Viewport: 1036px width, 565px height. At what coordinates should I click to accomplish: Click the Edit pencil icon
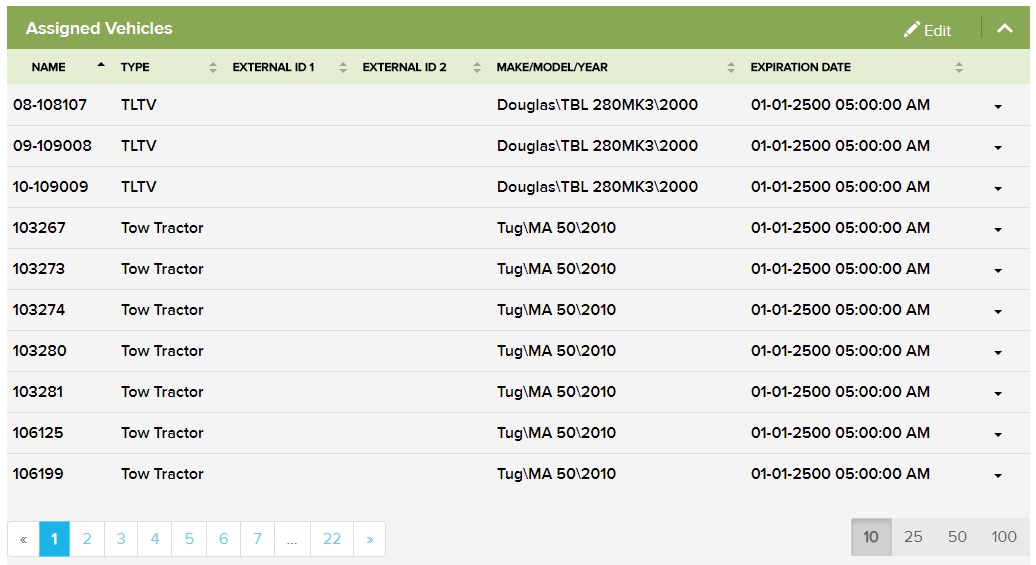(x=912, y=30)
